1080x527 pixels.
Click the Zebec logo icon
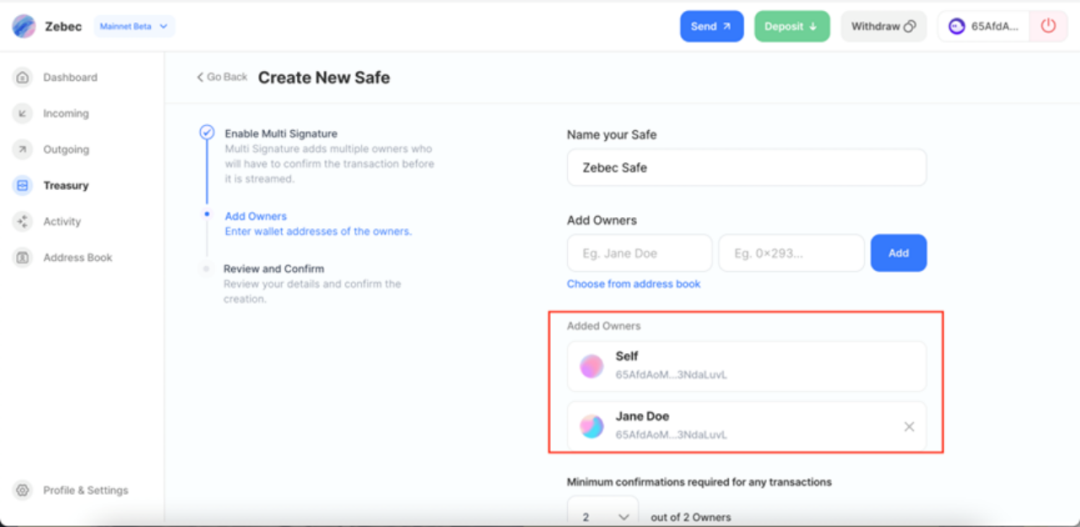point(24,26)
